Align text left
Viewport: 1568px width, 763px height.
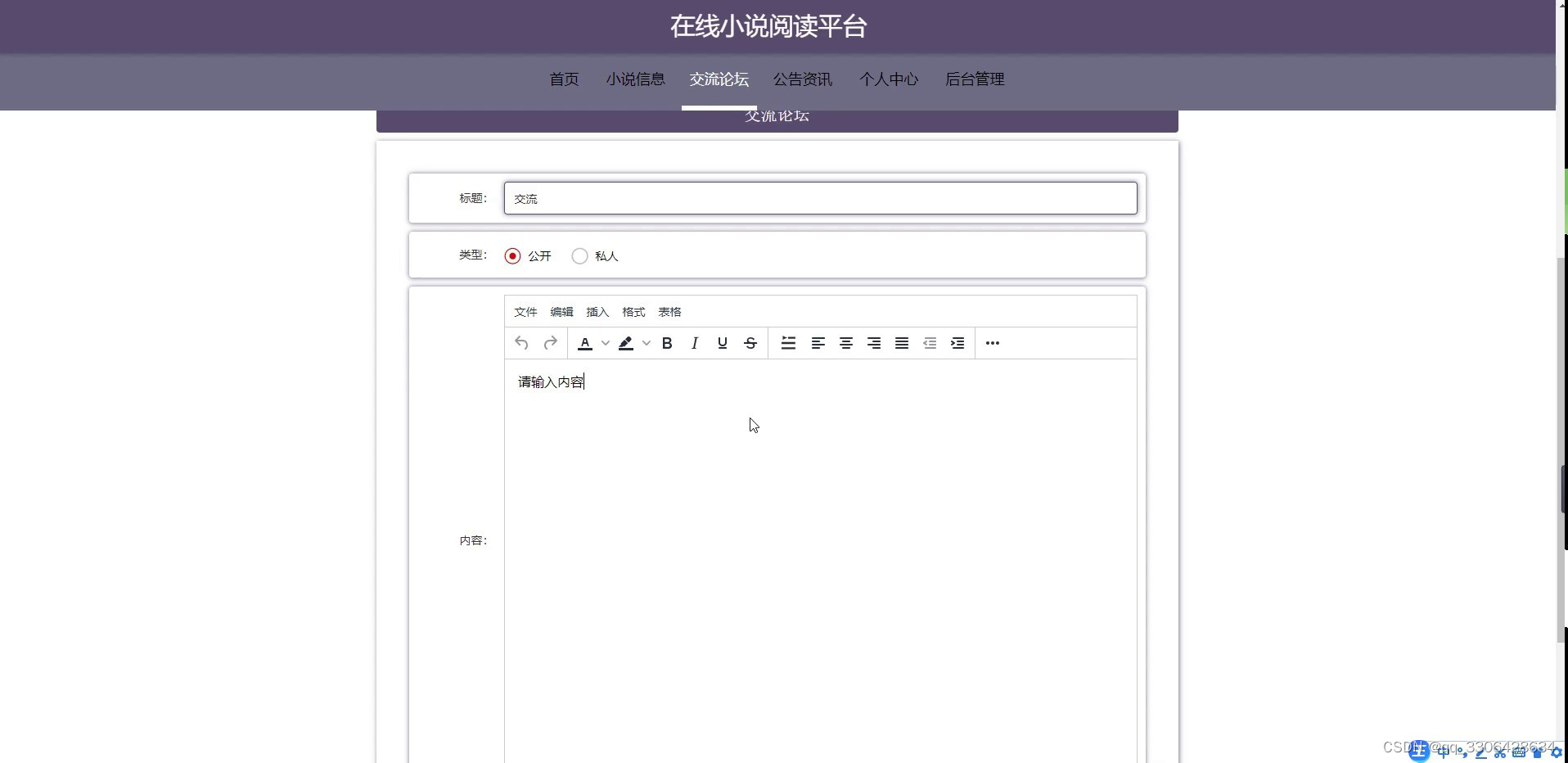pos(818,343)
